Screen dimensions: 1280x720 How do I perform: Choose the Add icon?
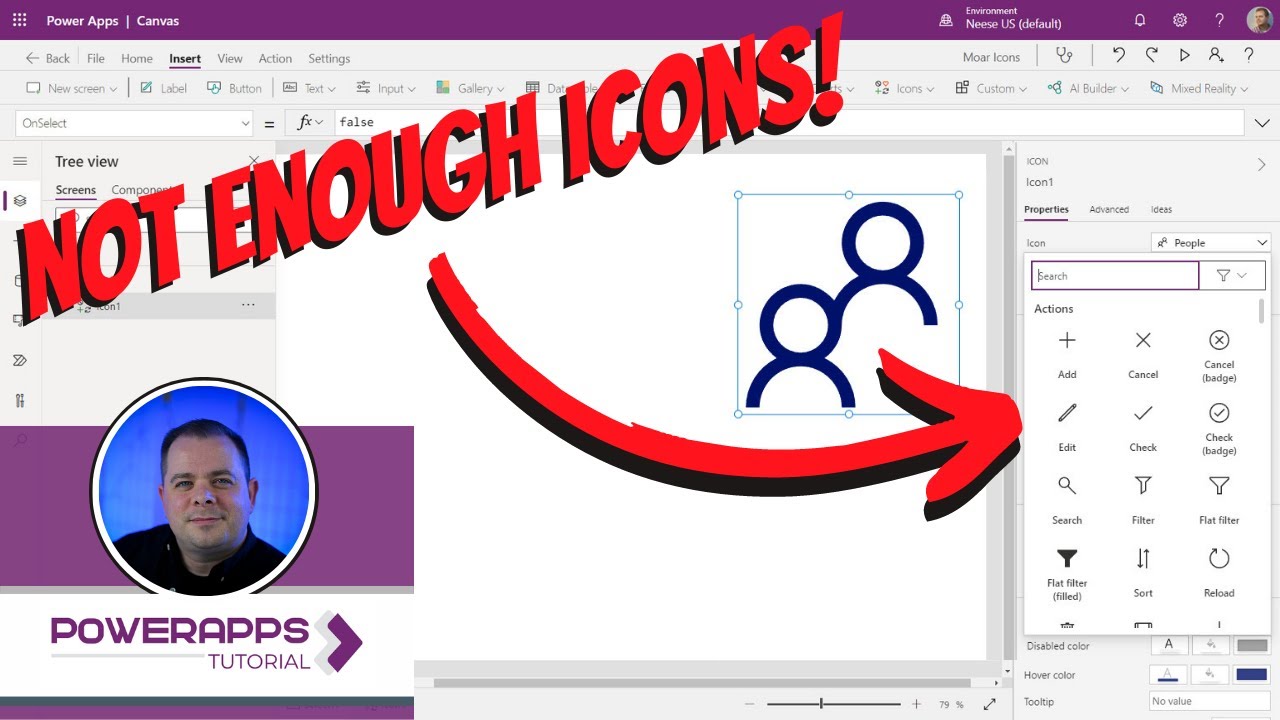point(1067,354)
